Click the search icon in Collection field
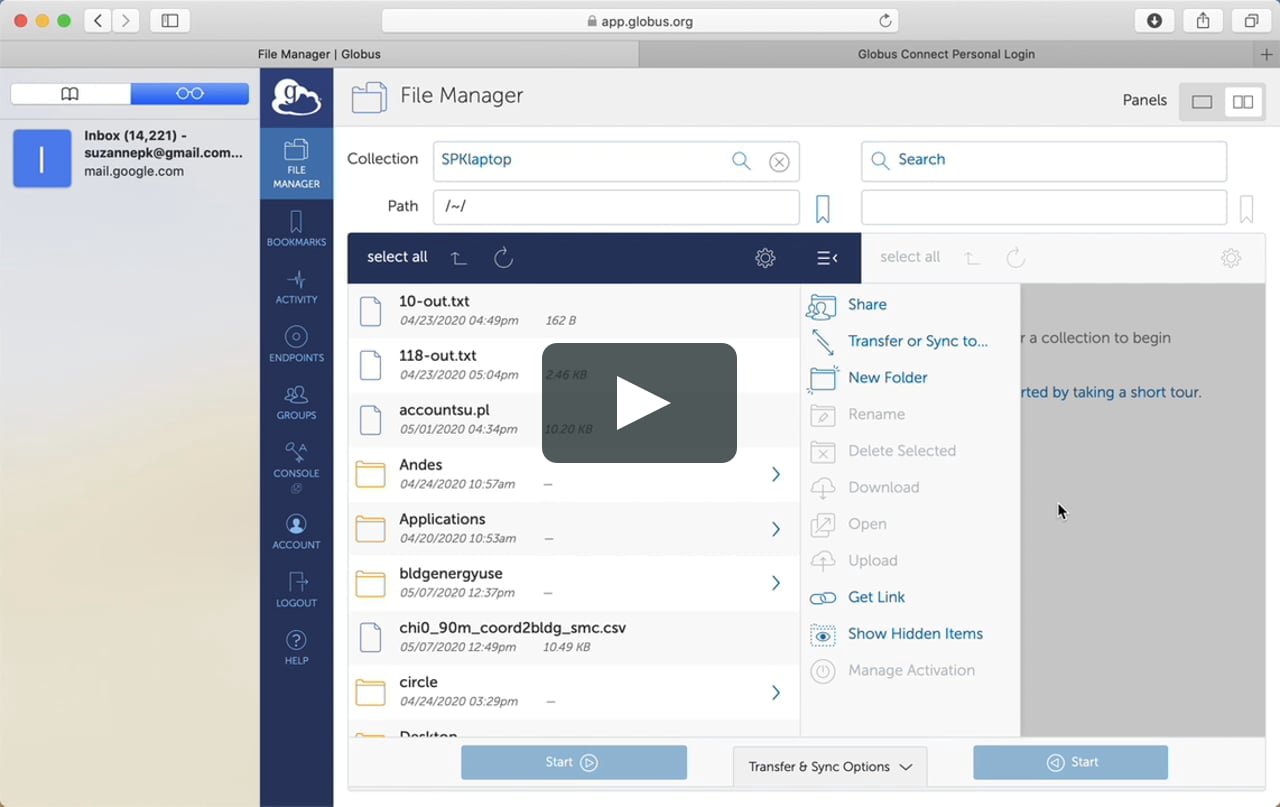This screenshot has width=1280, height=807. click(741, 160)
